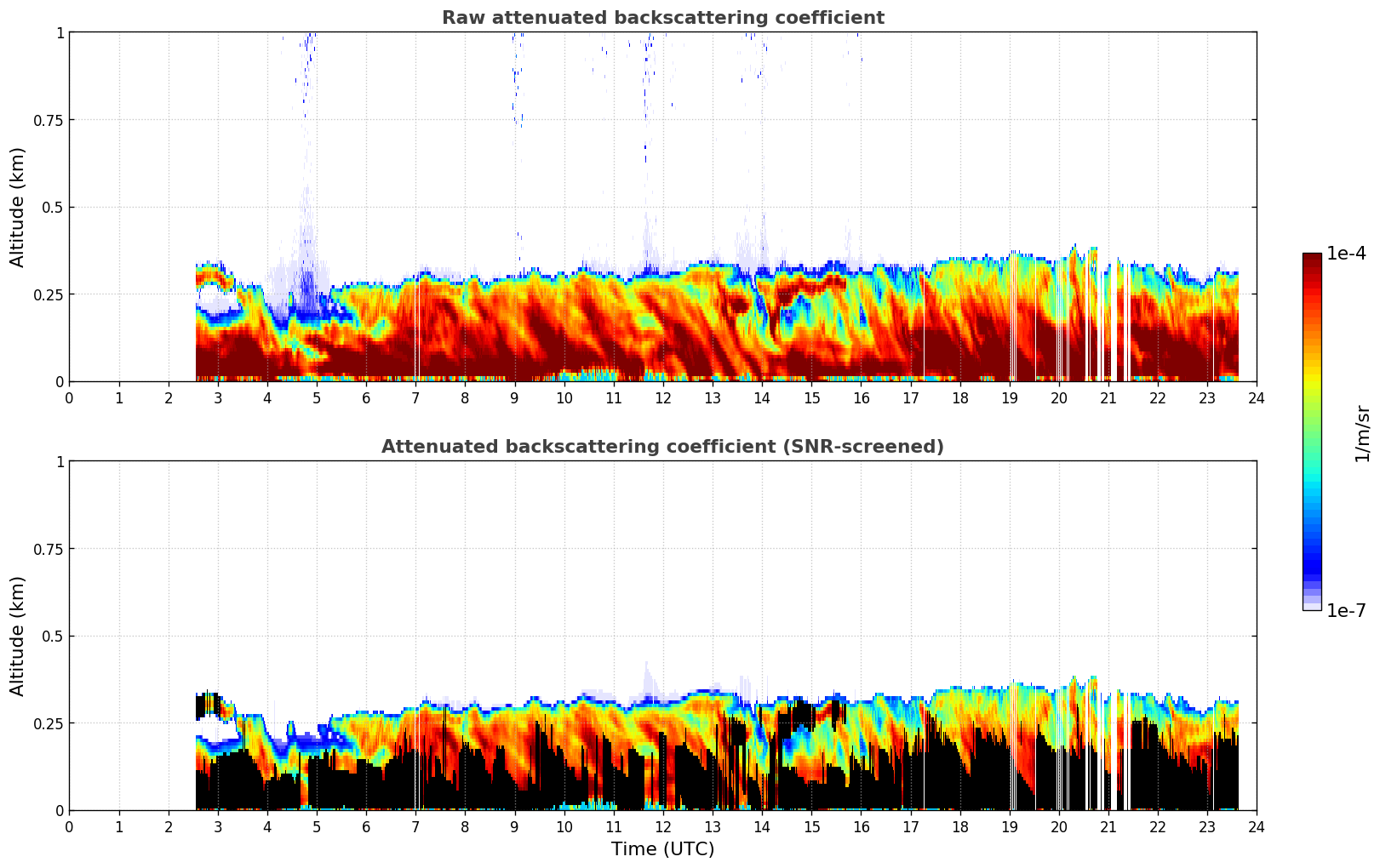1380x868 pixels.
Task: Click the 0.75 altitude tick on top plot
Action: 49,120
